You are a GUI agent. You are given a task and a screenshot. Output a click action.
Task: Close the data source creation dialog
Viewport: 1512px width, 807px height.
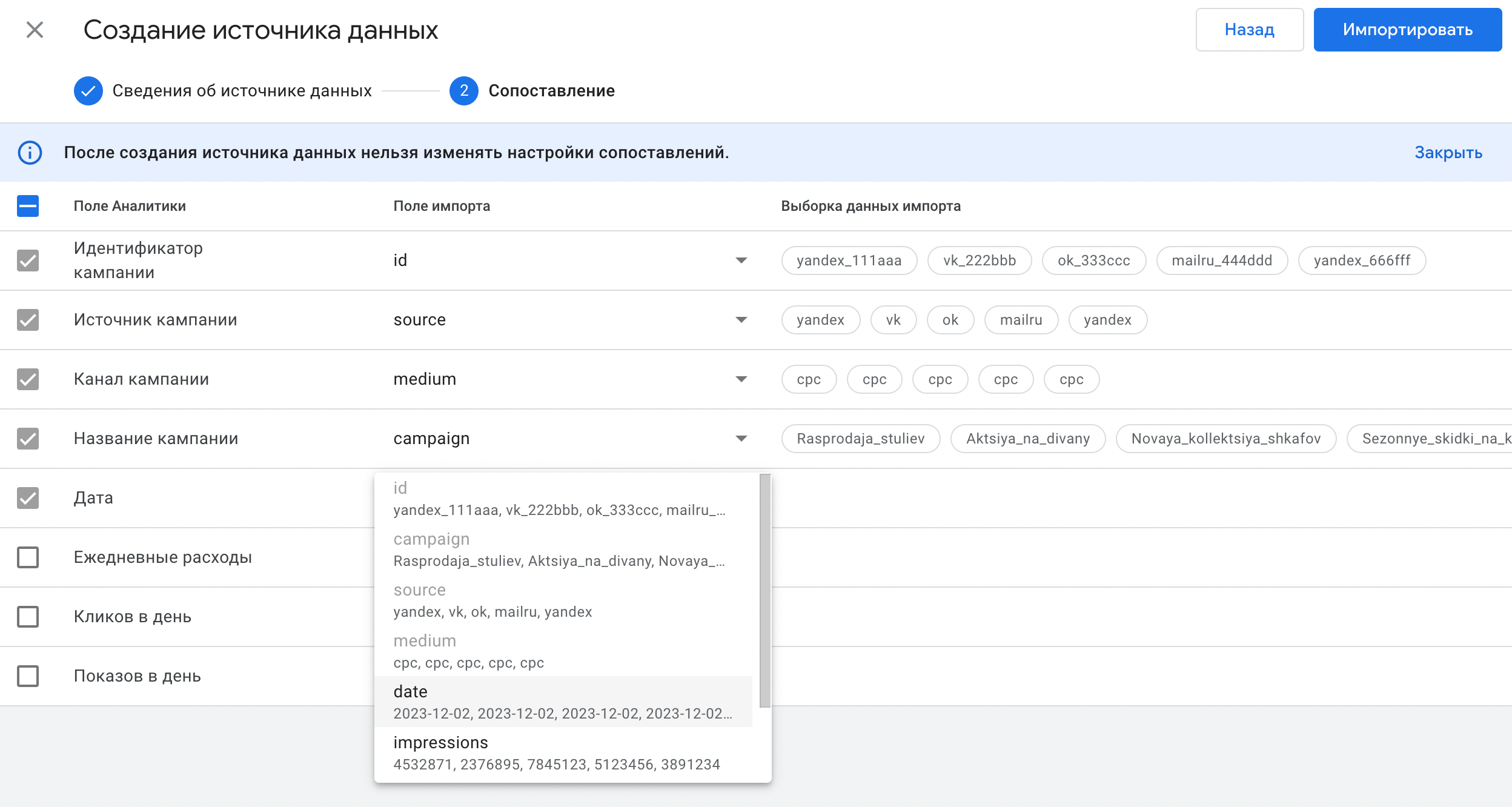coord(35,30)
